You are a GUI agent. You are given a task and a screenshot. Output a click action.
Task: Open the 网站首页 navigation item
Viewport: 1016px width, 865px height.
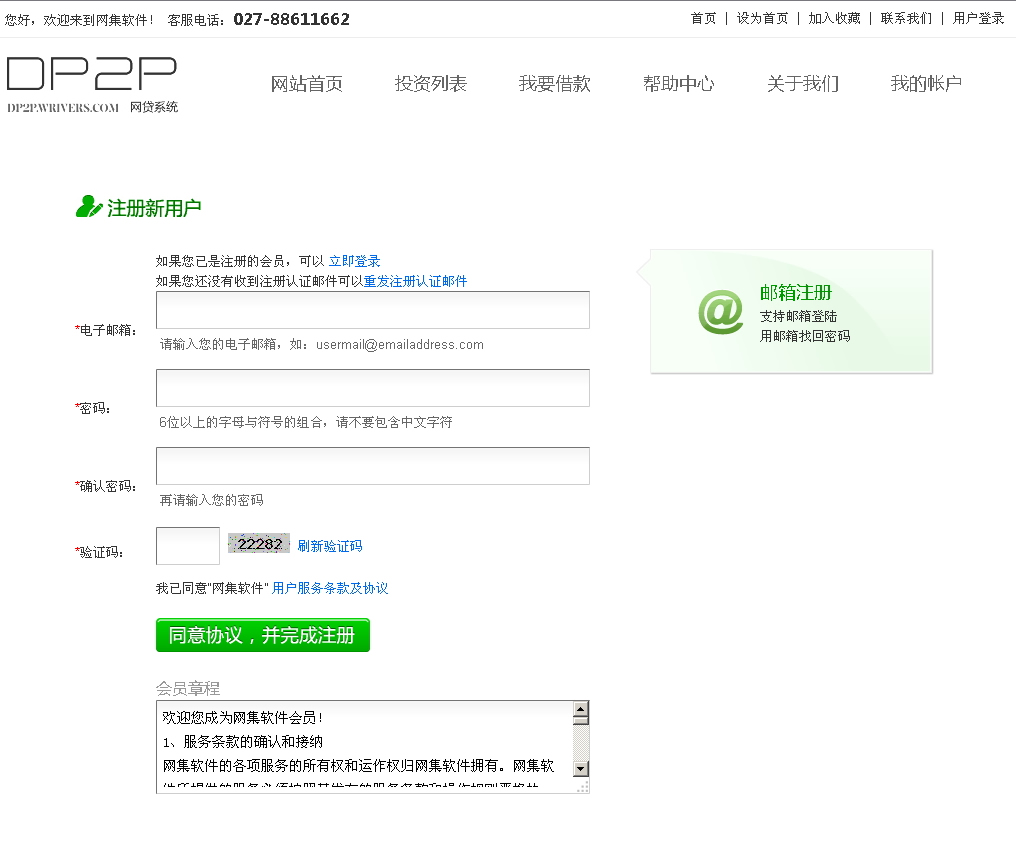tap(307, 84)
